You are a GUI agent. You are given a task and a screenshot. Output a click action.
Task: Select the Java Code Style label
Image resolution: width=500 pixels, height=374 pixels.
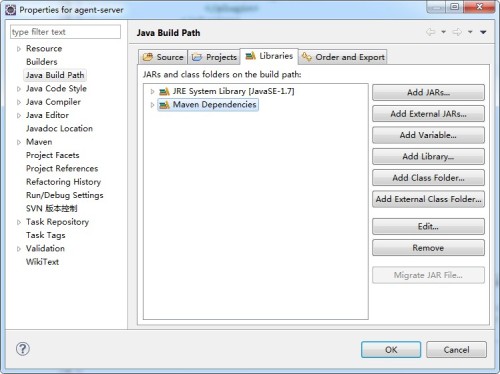(56, 88)
